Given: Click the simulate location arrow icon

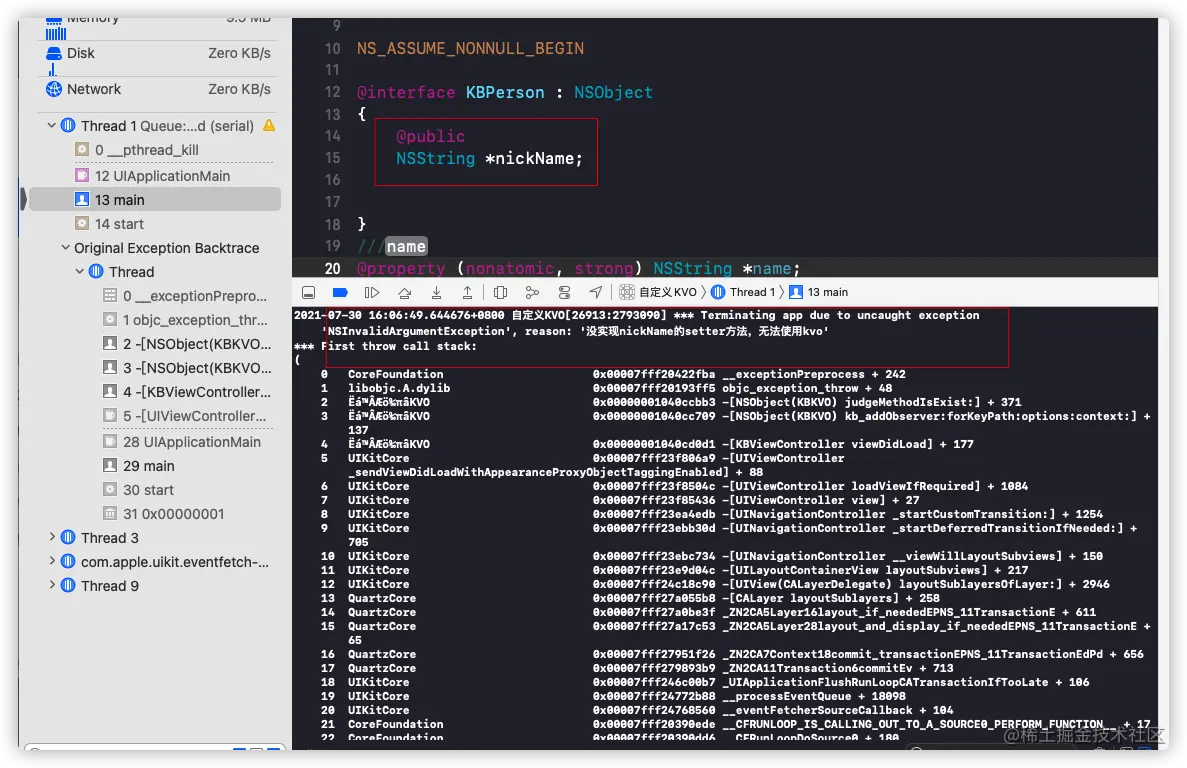Looking at the screenshot, I should [596, 292].
